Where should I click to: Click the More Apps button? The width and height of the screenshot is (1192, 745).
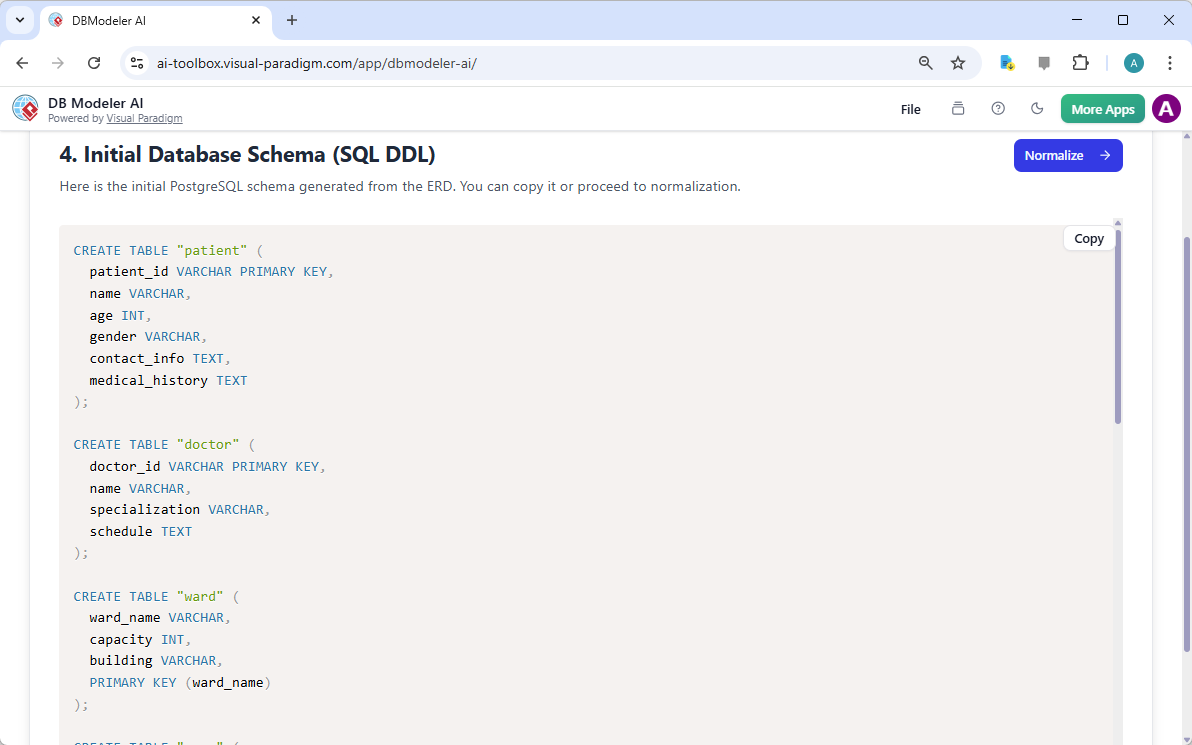(x=1102, y=108)
